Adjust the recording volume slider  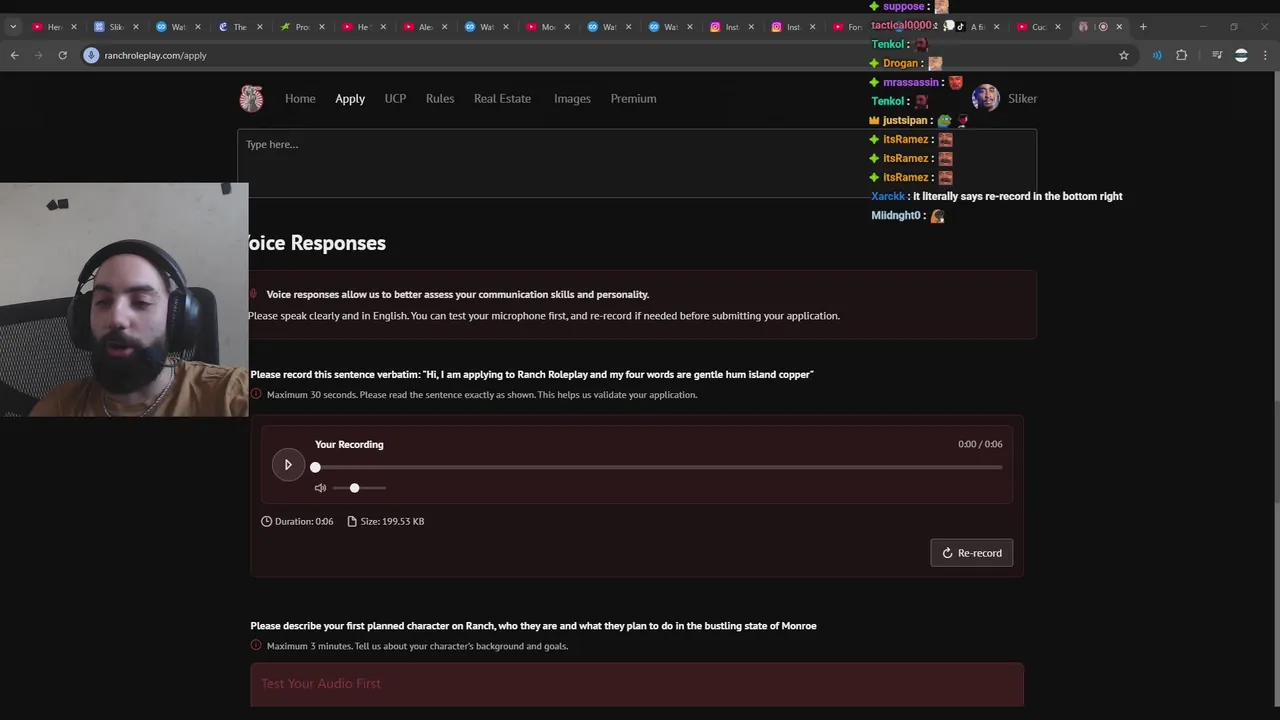coord(359,488)
